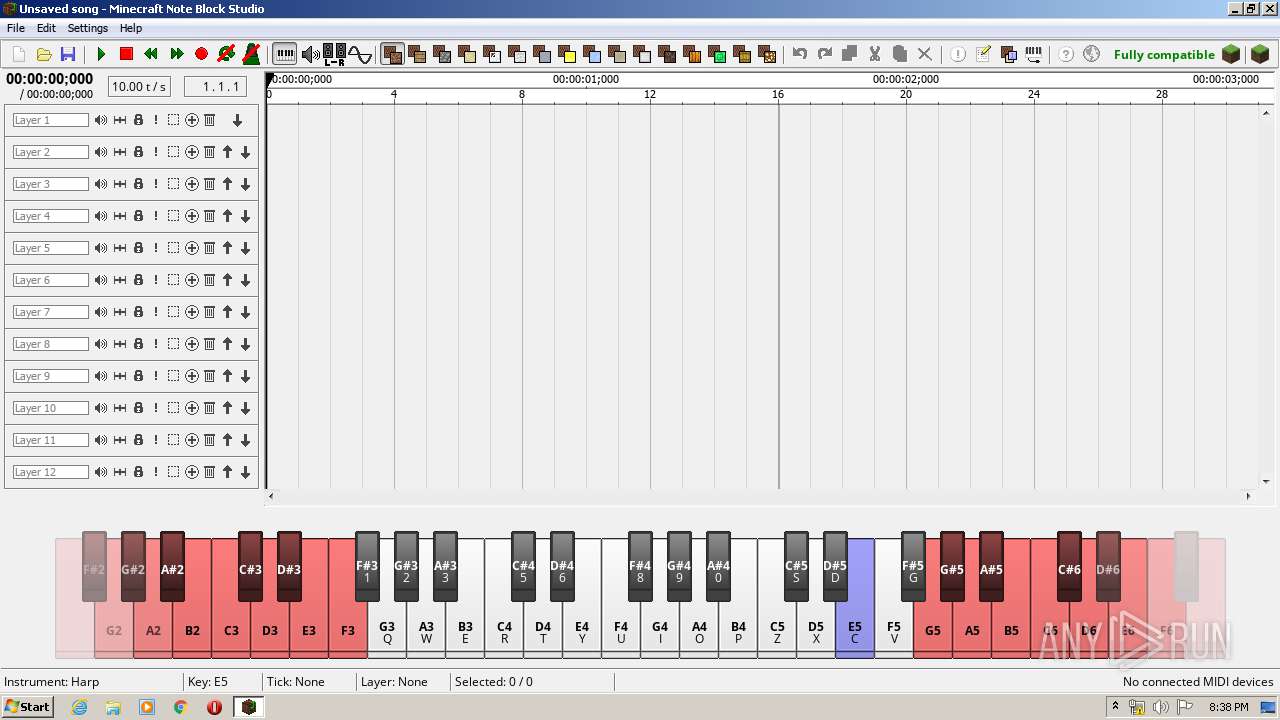Viewport: 1280px width, 720px height.
Task: Click the grass block icon beside Fully compatible
Action: tap(1232, 54)
